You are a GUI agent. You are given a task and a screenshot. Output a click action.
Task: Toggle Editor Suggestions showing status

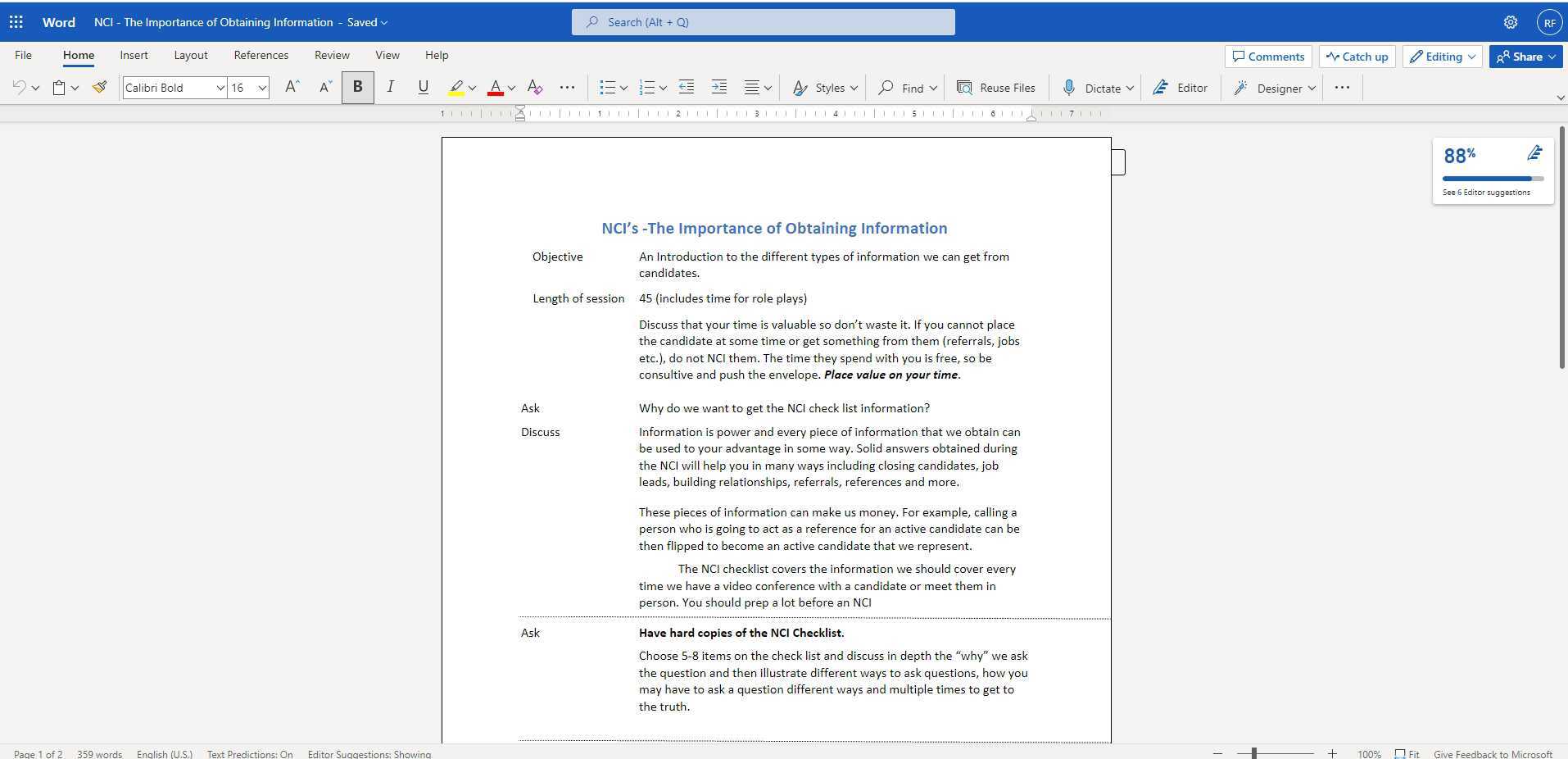tap(369, 753)
